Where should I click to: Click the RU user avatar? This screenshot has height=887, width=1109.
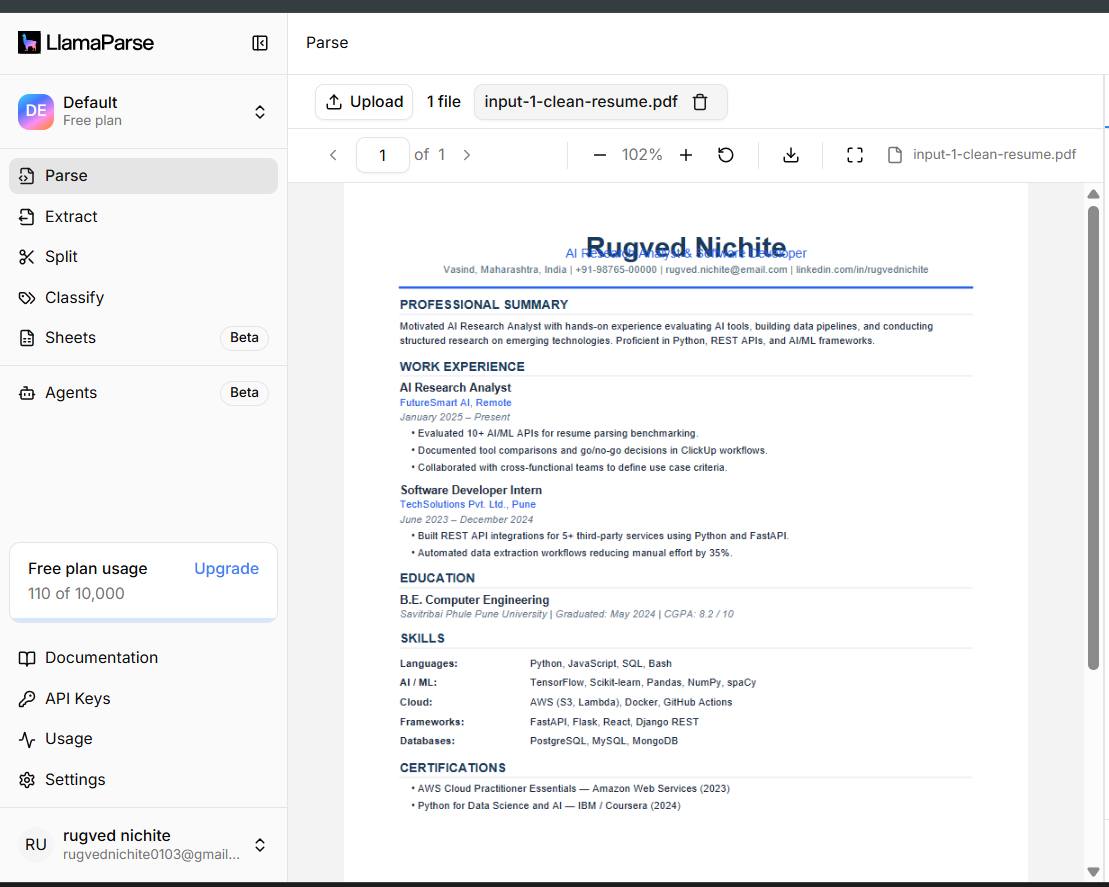click(35, 845)
